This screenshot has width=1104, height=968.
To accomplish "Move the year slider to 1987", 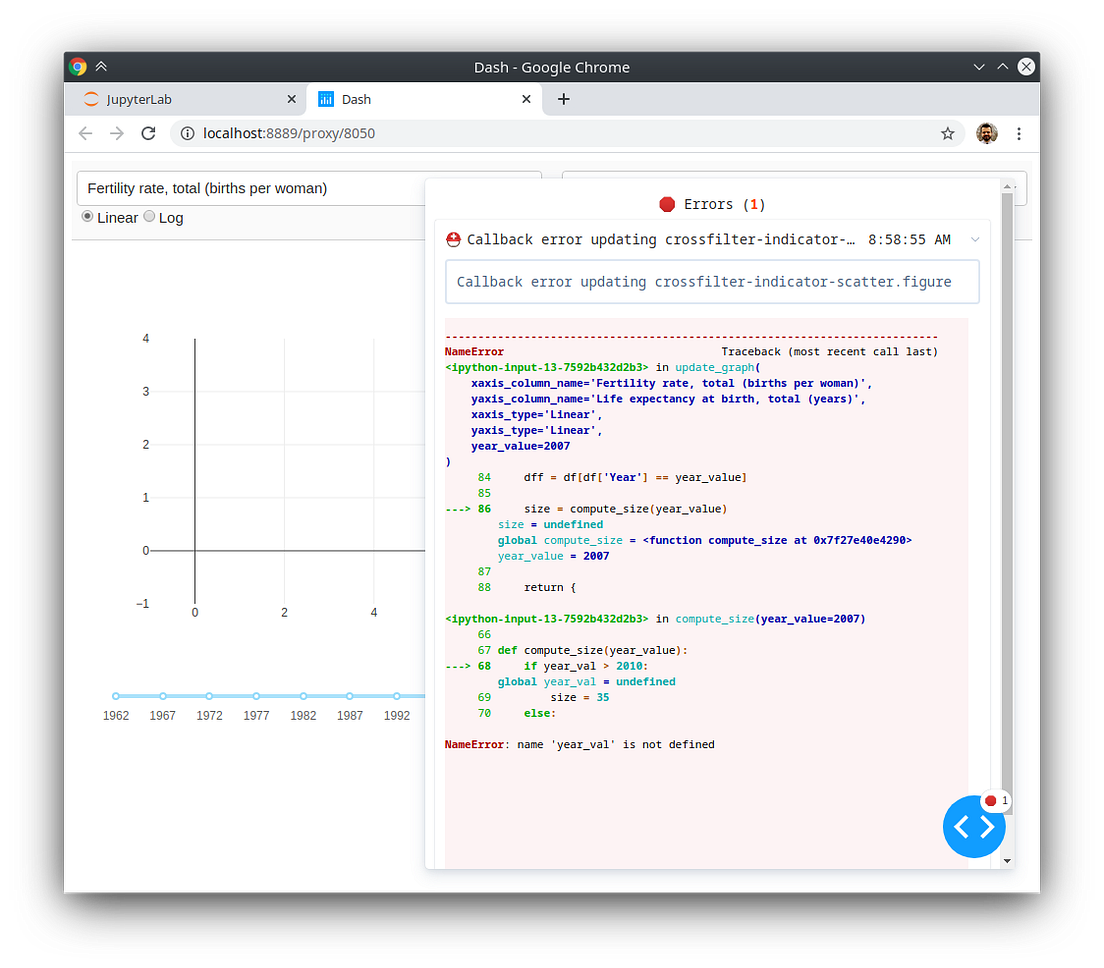I will click(x=350, y=694).
